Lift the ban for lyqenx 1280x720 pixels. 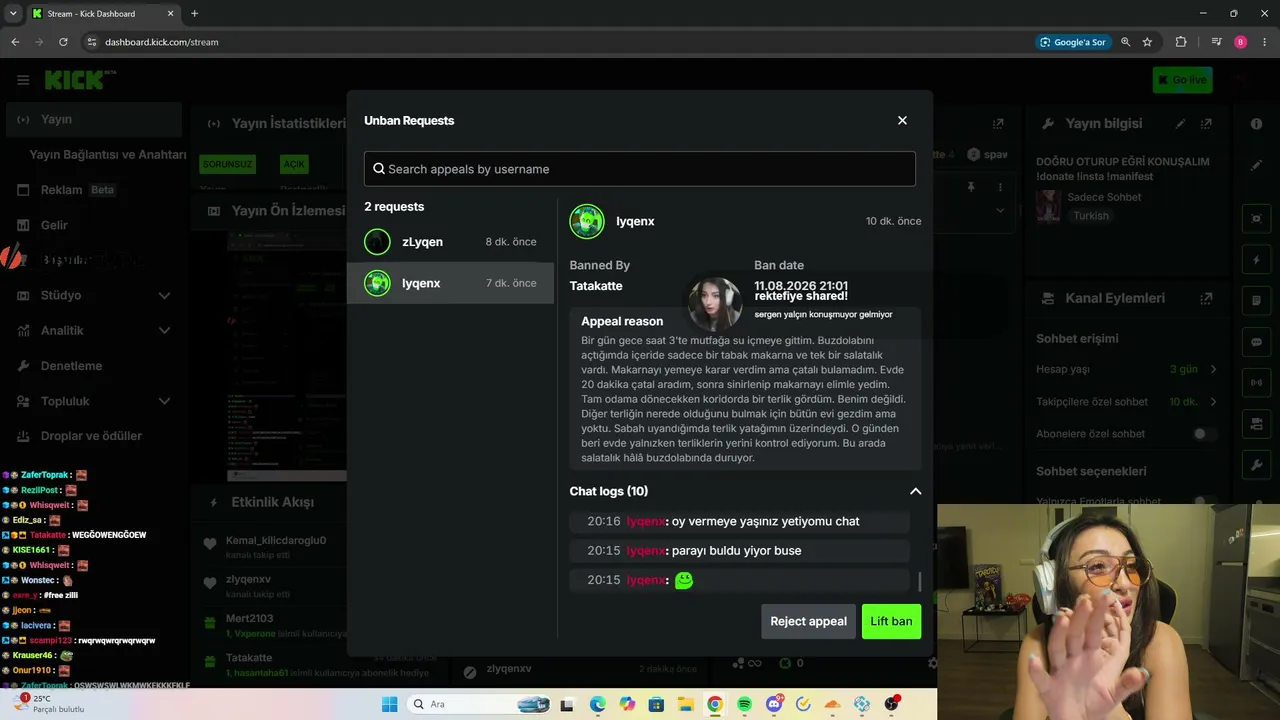coord(891,621)
